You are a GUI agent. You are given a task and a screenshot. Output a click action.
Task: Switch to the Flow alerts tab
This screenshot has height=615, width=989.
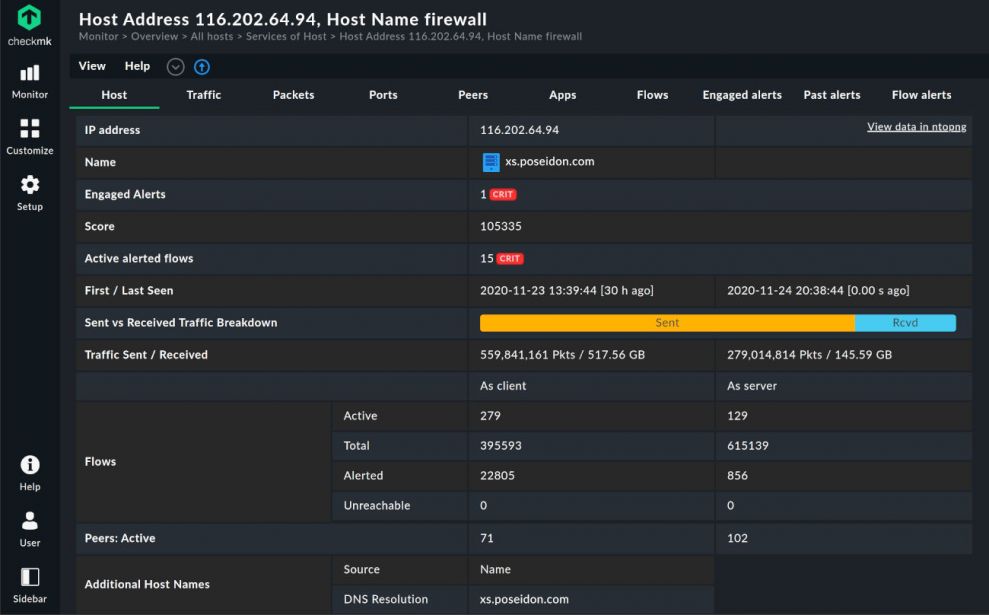click(x=921, y=95)
